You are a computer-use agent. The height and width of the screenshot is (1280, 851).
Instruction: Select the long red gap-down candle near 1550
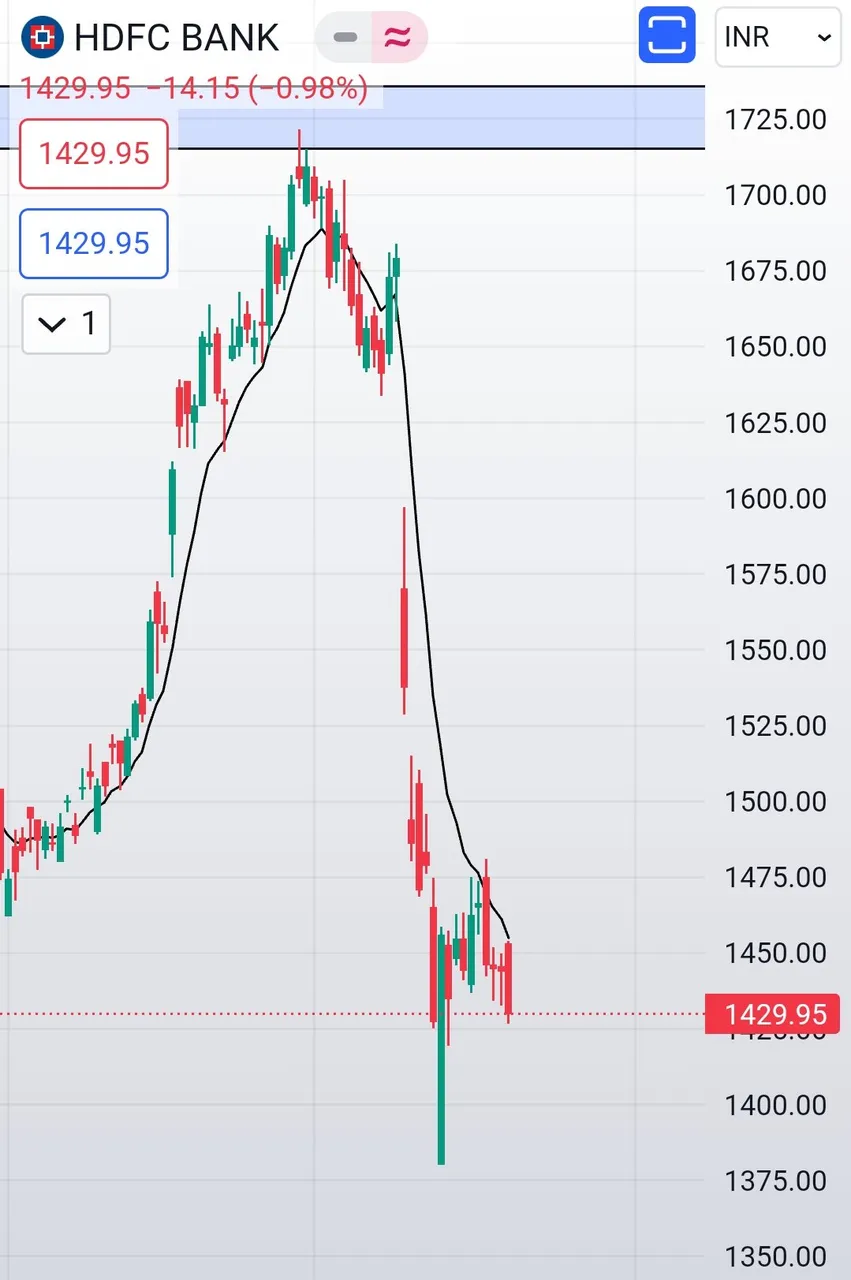tap(404, 637)
